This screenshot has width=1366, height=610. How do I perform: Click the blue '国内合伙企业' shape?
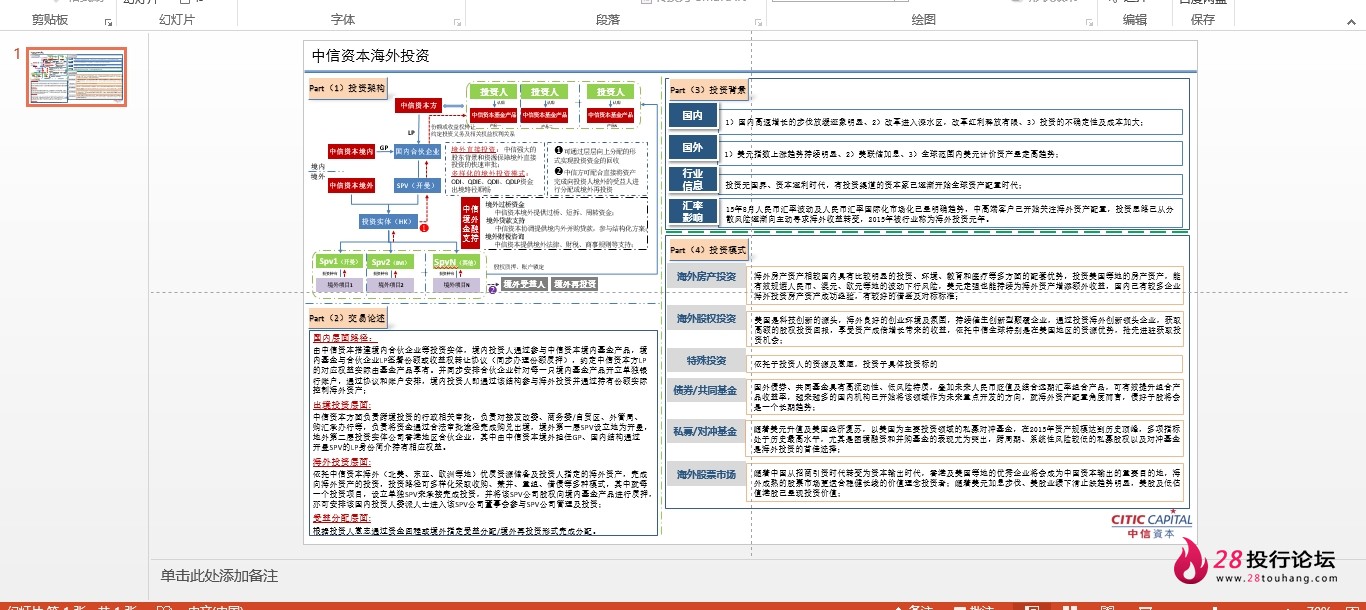click(x=417, y=151)
